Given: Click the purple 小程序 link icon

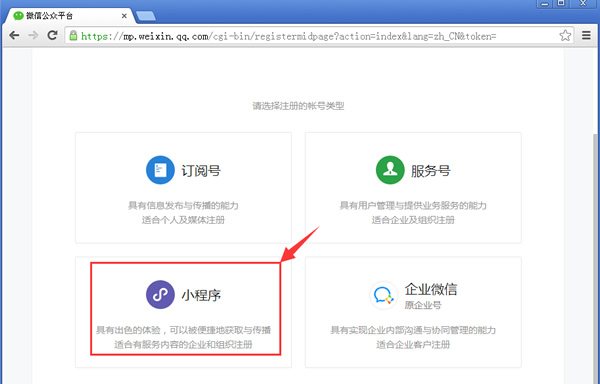Looking at the screenshot, I should (160, 295).
